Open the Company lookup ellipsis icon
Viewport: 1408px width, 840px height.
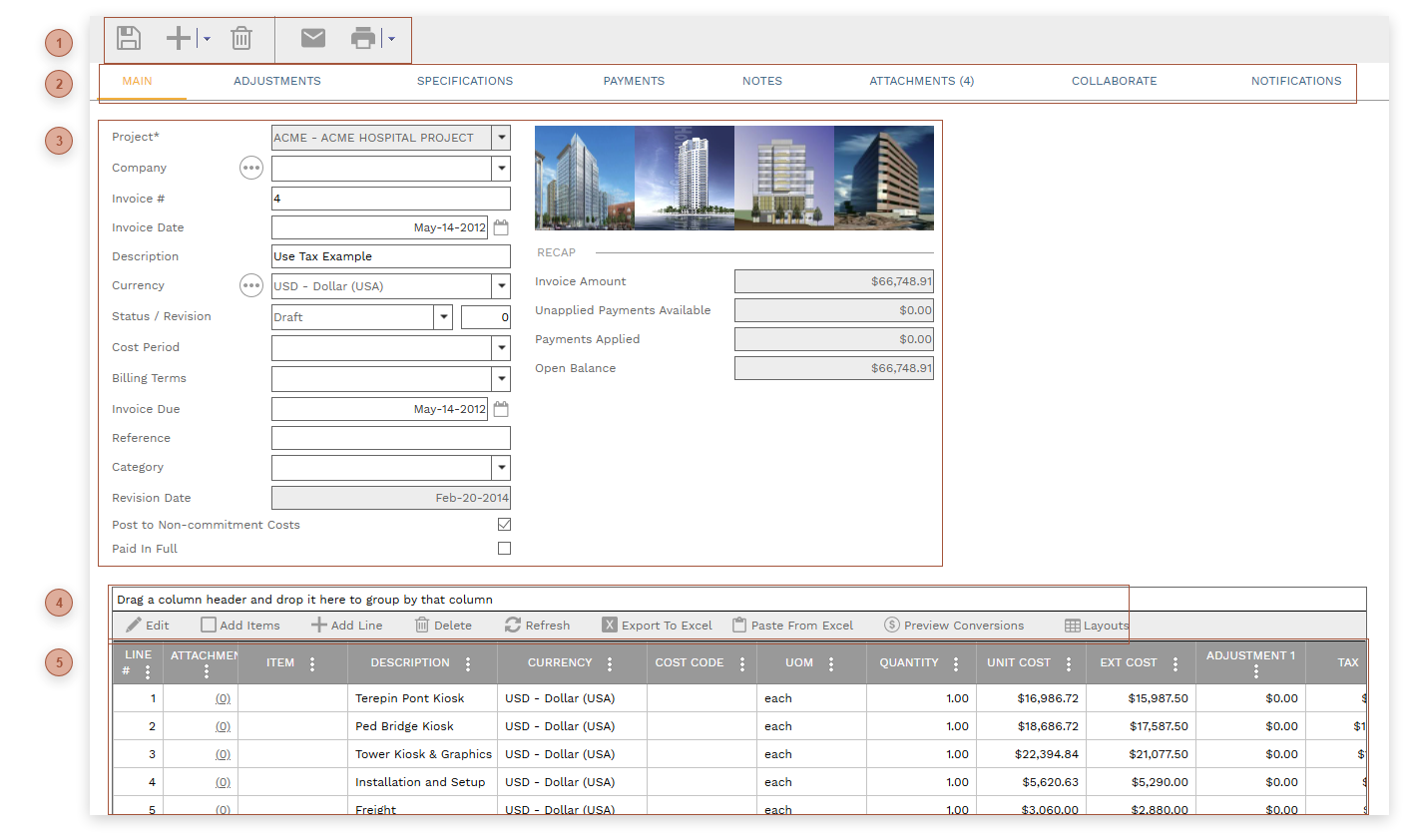click(x=250, y=168)
